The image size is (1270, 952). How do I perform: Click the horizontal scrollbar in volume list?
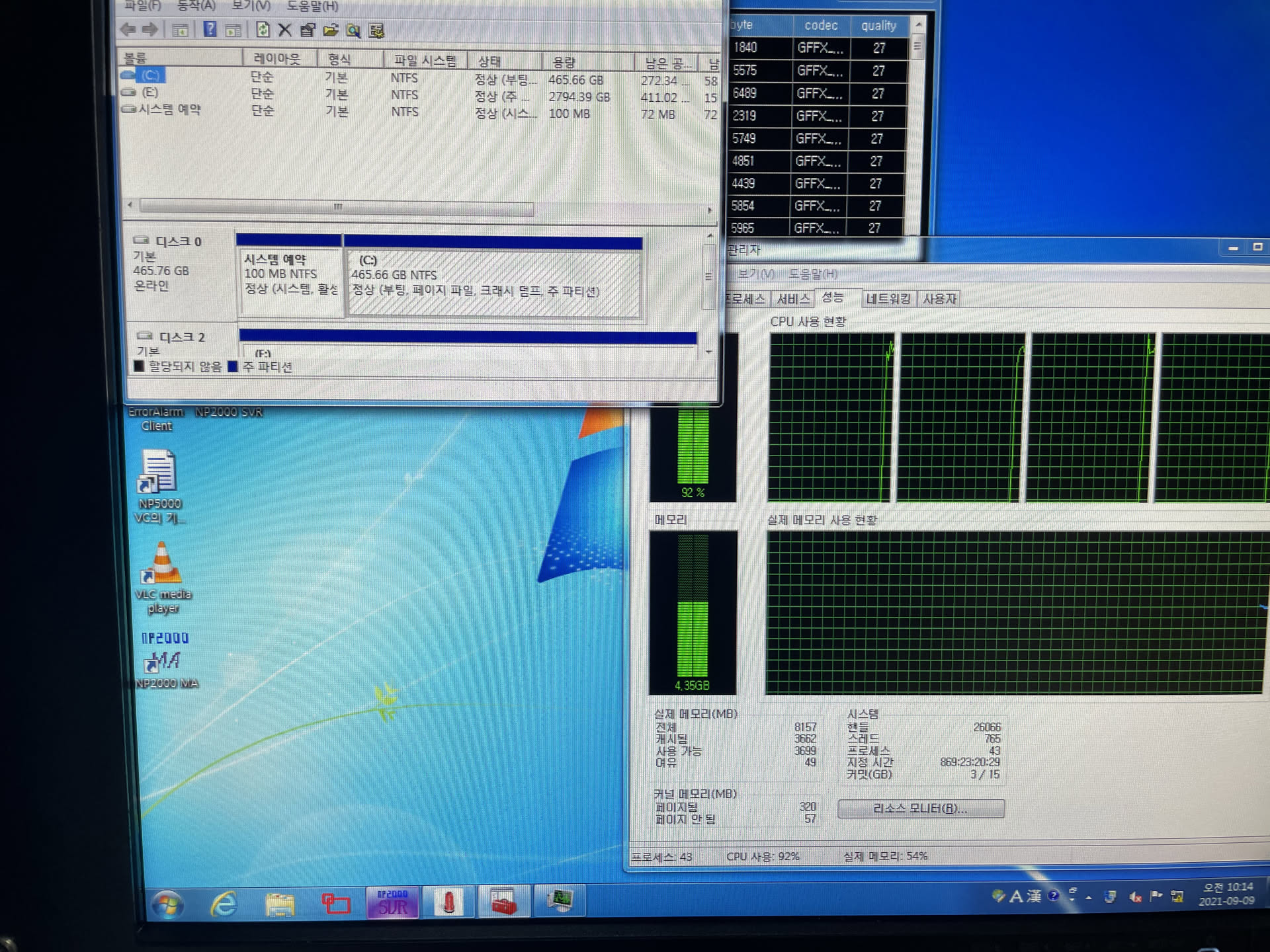337,207
